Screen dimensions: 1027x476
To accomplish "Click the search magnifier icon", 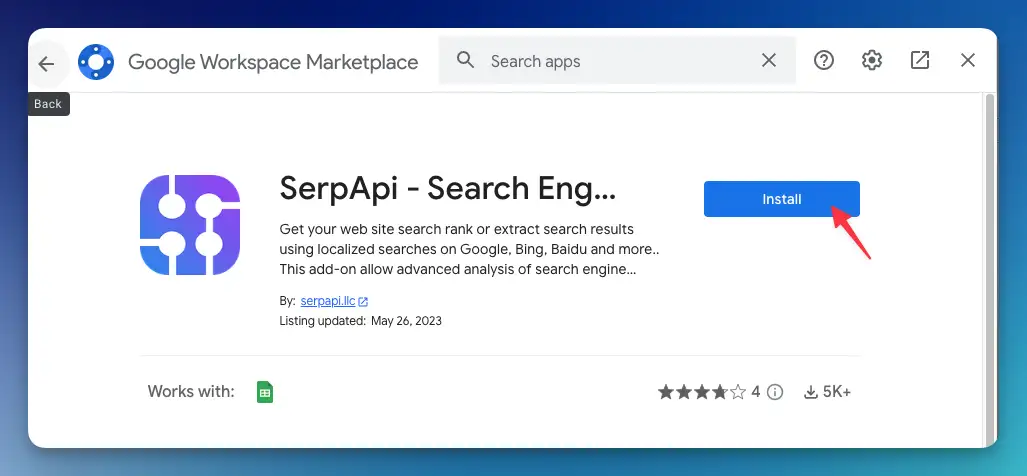I will point(465,61).
